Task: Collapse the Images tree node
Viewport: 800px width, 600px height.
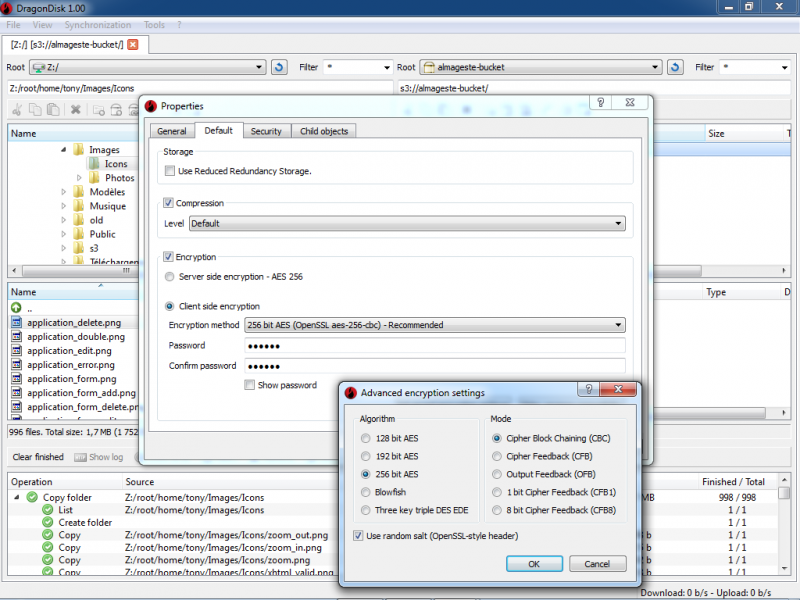Action: point(63,149)
